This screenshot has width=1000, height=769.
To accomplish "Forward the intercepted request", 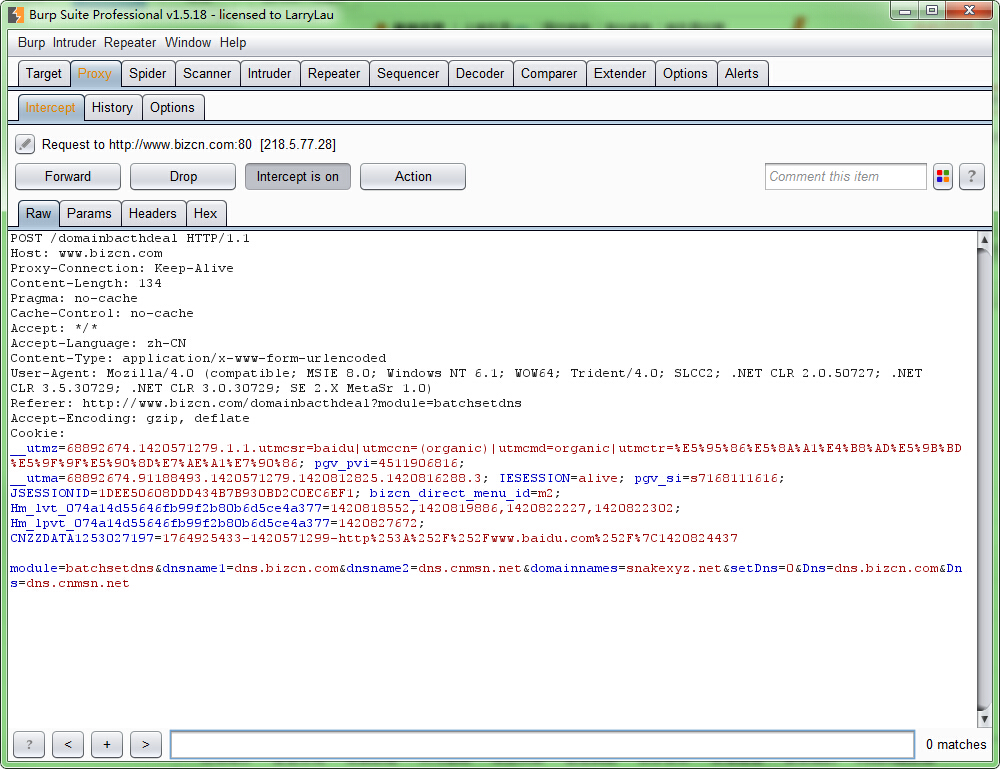I will (68, 177).
